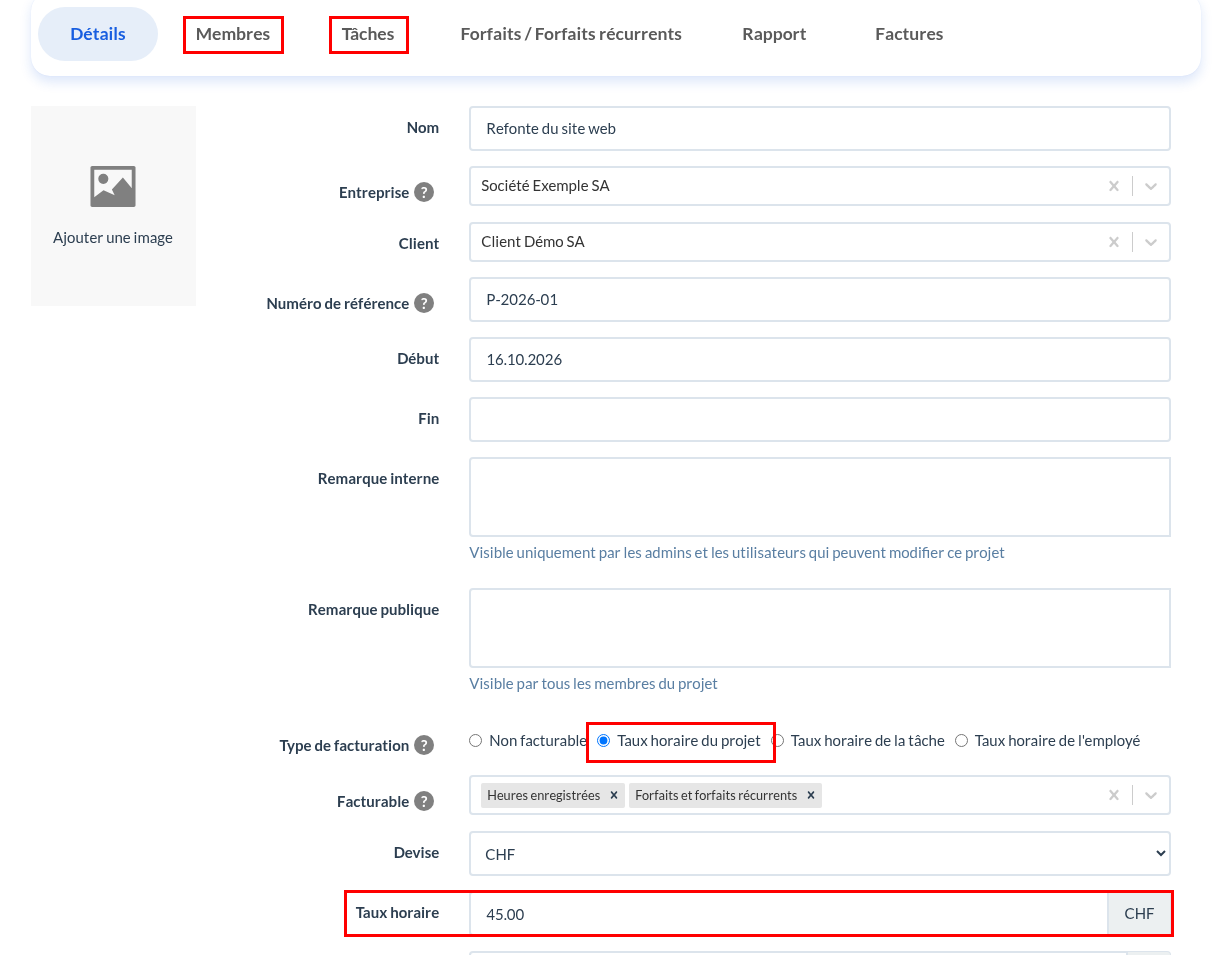Choose Taux horaire de la tâche

[x=778, y=741]
